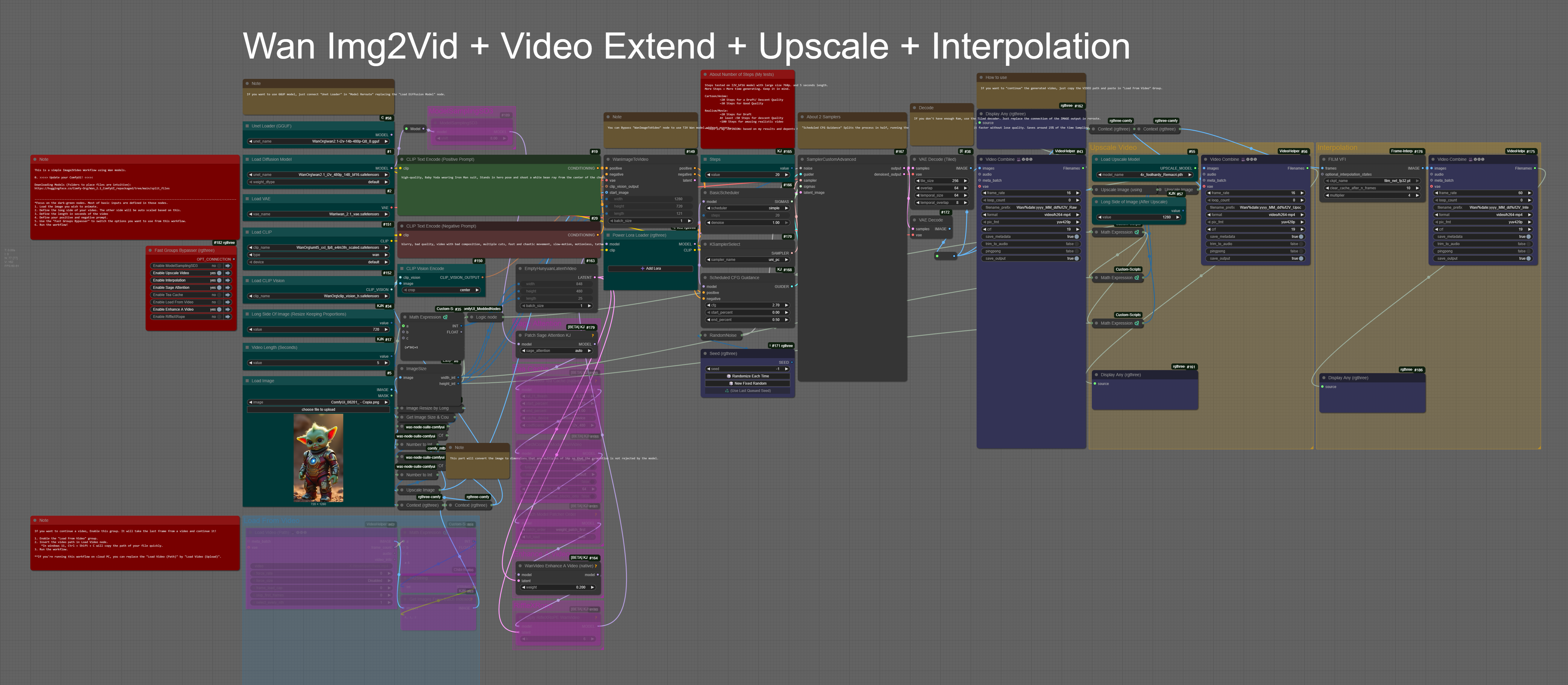Increase the Steps value with right arrow
1568x685 pixels.
(x=787, y=175)
